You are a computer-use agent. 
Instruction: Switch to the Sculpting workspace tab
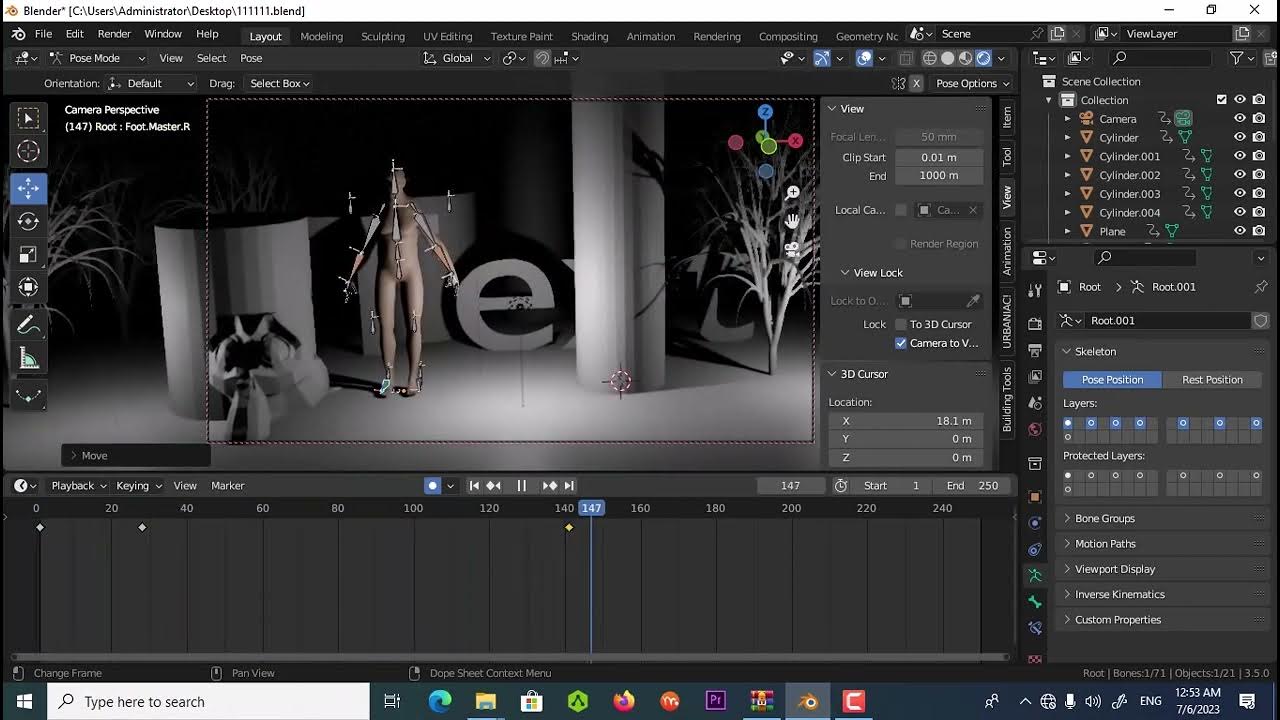383,36
